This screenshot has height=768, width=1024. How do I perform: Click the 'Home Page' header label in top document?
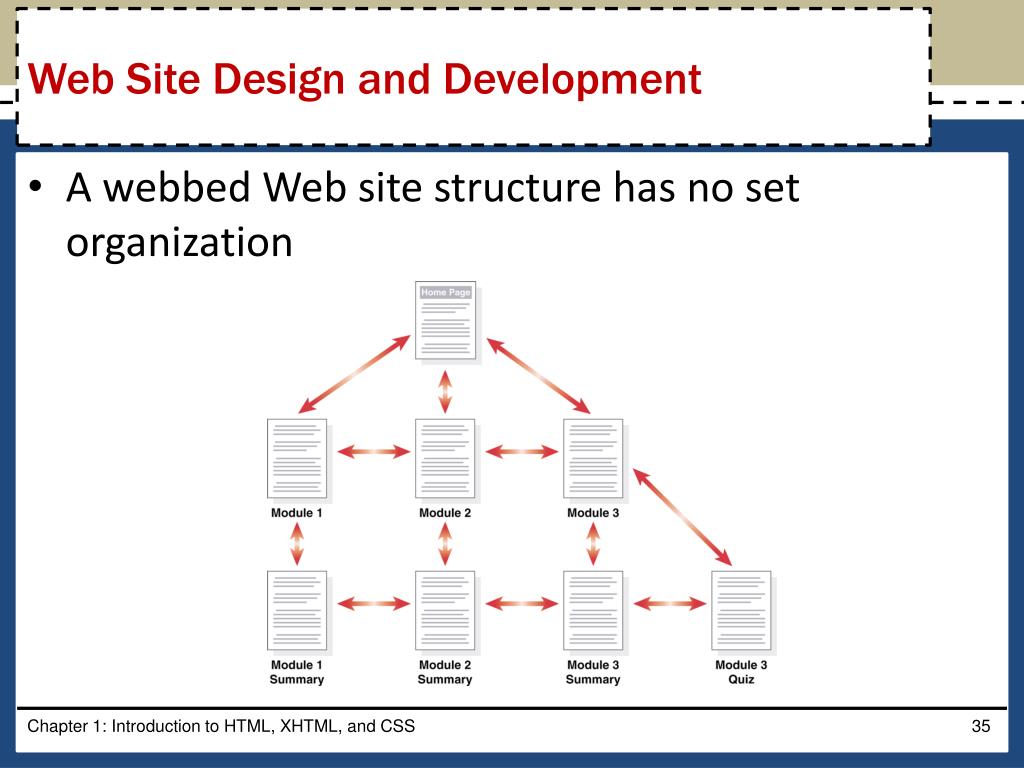click(445, 292)
